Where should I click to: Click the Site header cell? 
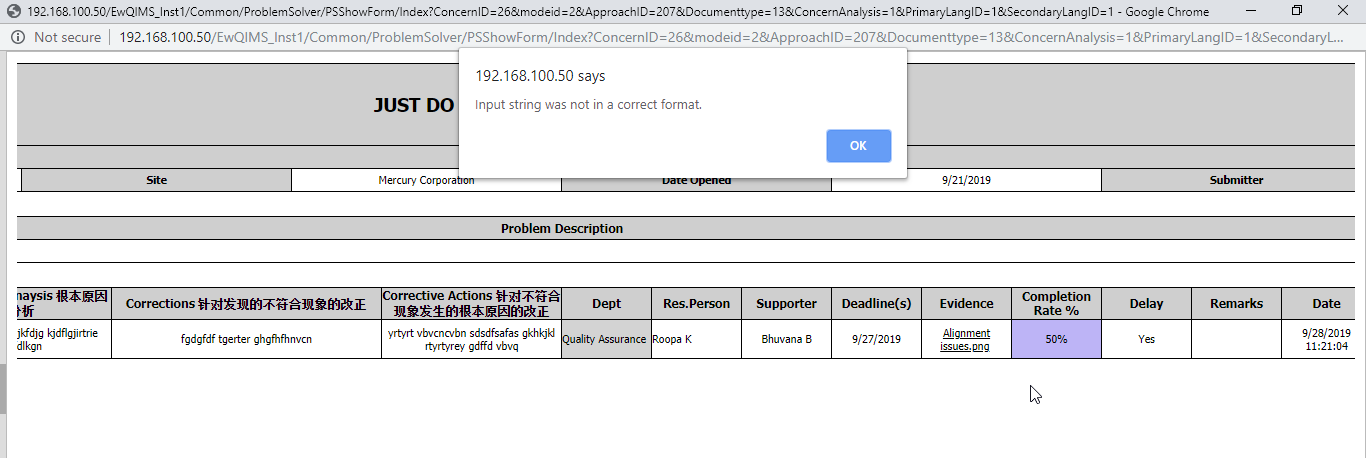click(x=156, y=180)
